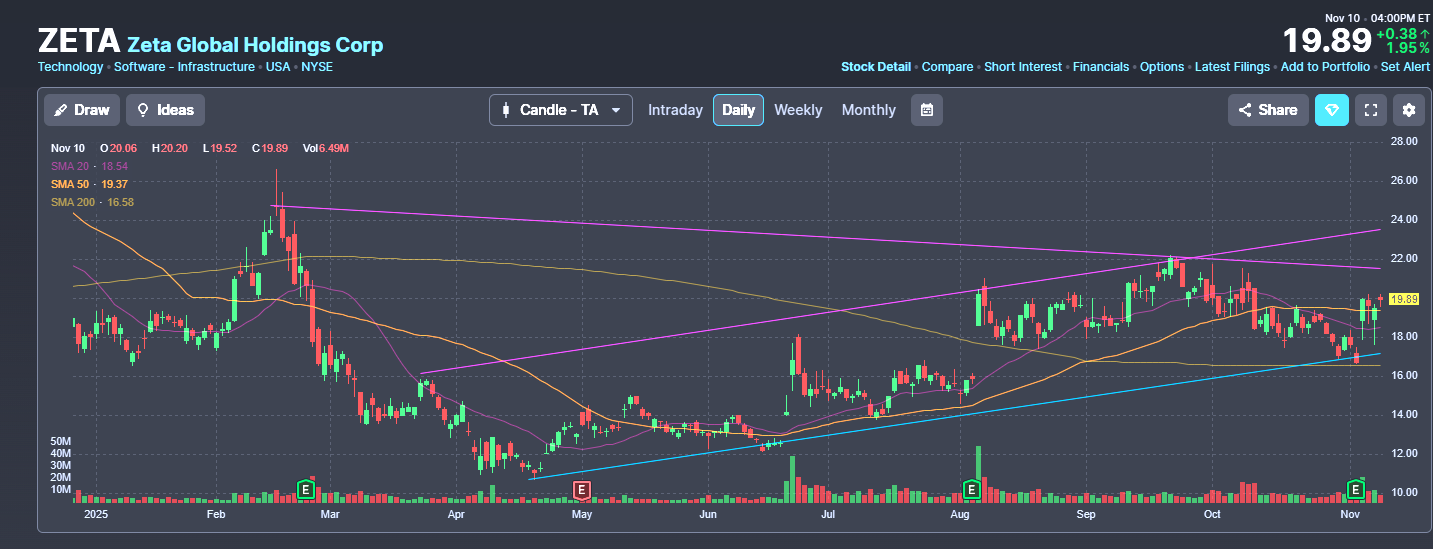
Task: Switch to Monthly timeframe
Action: [x=868, y=110]
